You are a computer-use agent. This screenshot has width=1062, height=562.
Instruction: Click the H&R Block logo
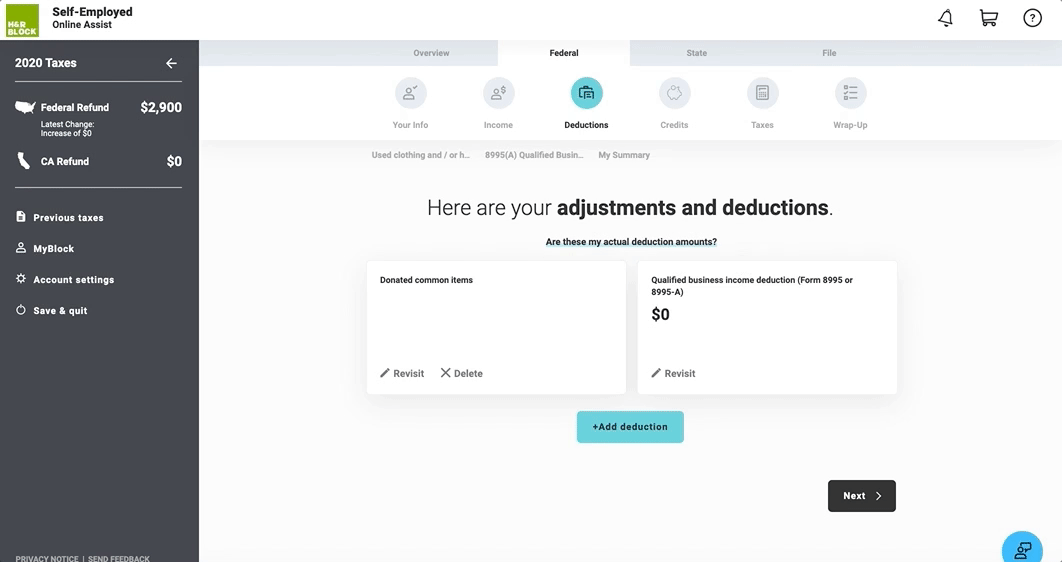click(x=22, y=19)
